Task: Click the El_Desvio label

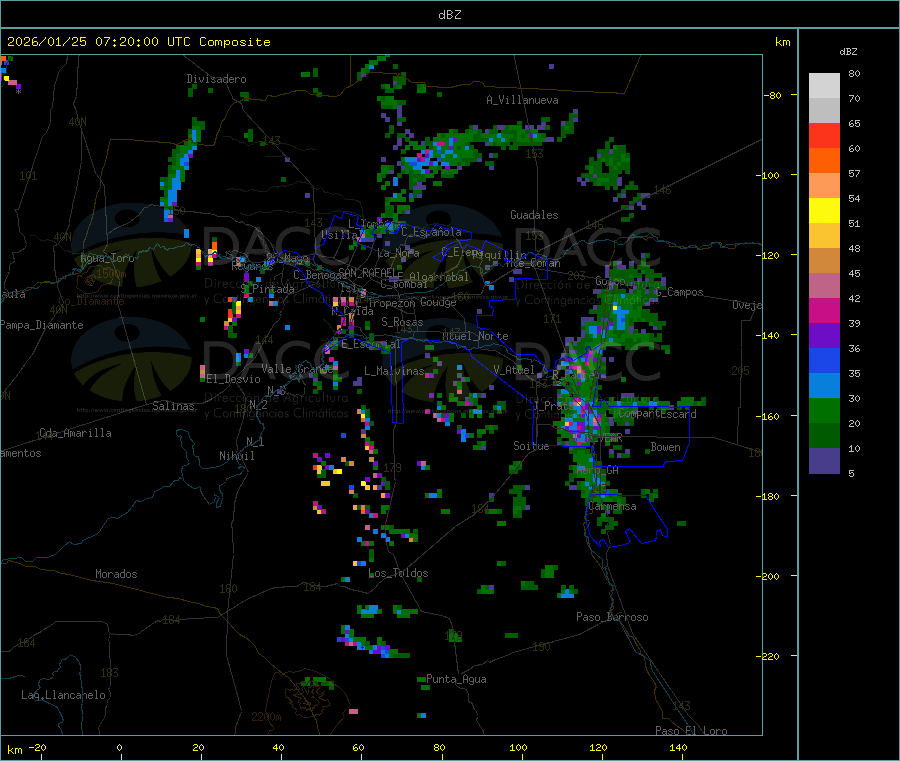Action: (234, 379)
